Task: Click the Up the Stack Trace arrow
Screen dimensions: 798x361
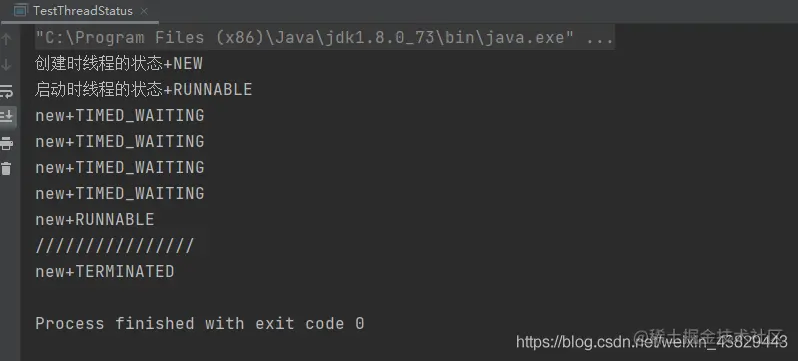Action: (x=6, y=39)
